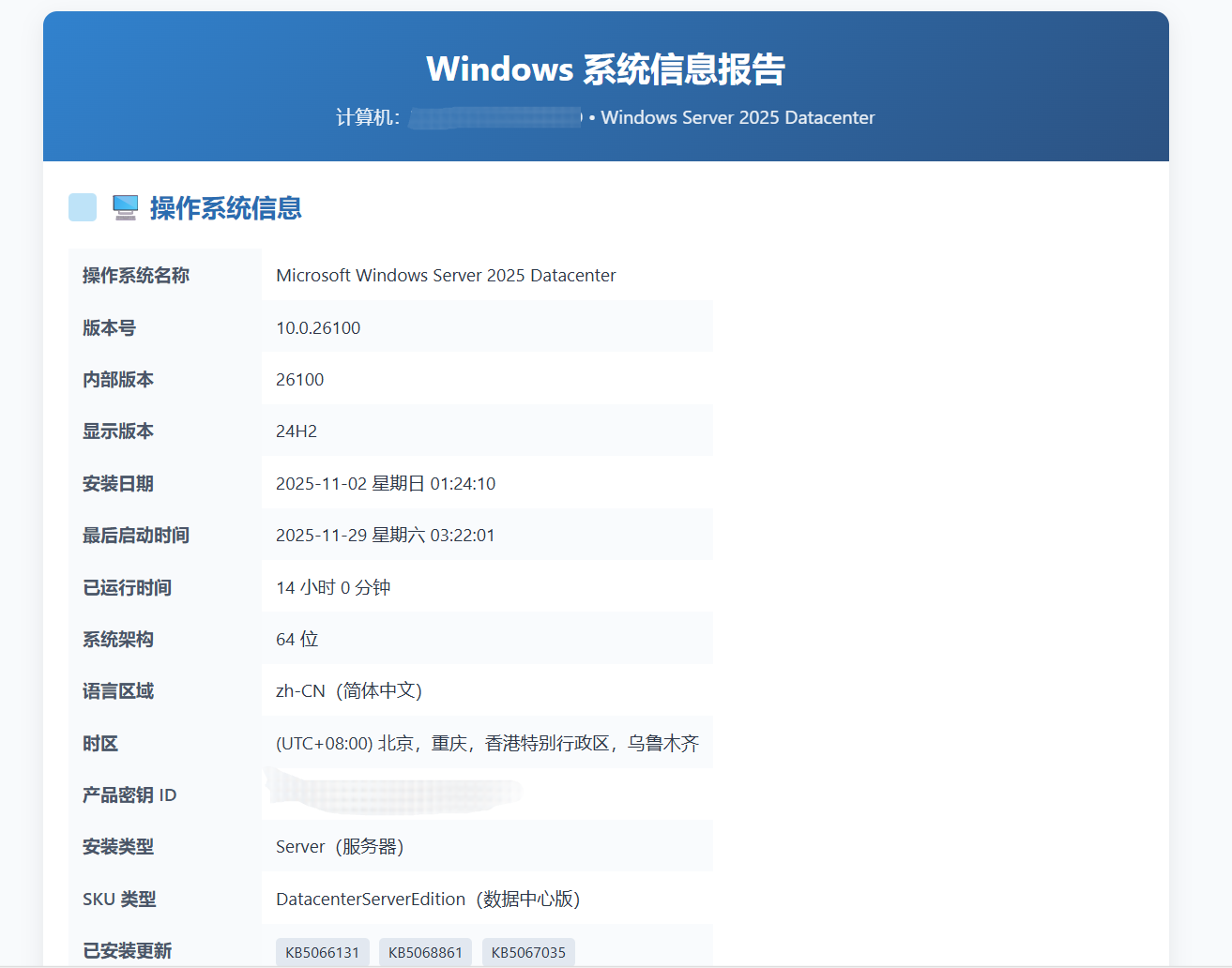Click the SKU 类型 row label

[119, 899]
